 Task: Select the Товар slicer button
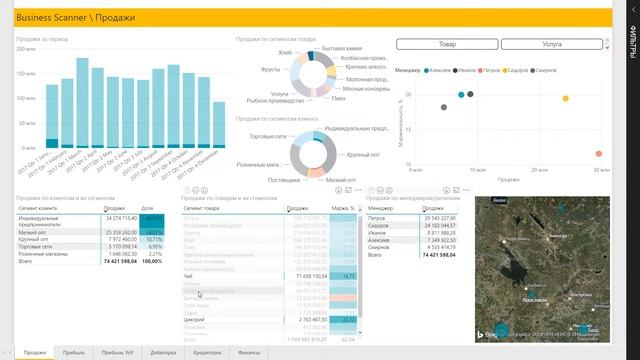(447, 44)
